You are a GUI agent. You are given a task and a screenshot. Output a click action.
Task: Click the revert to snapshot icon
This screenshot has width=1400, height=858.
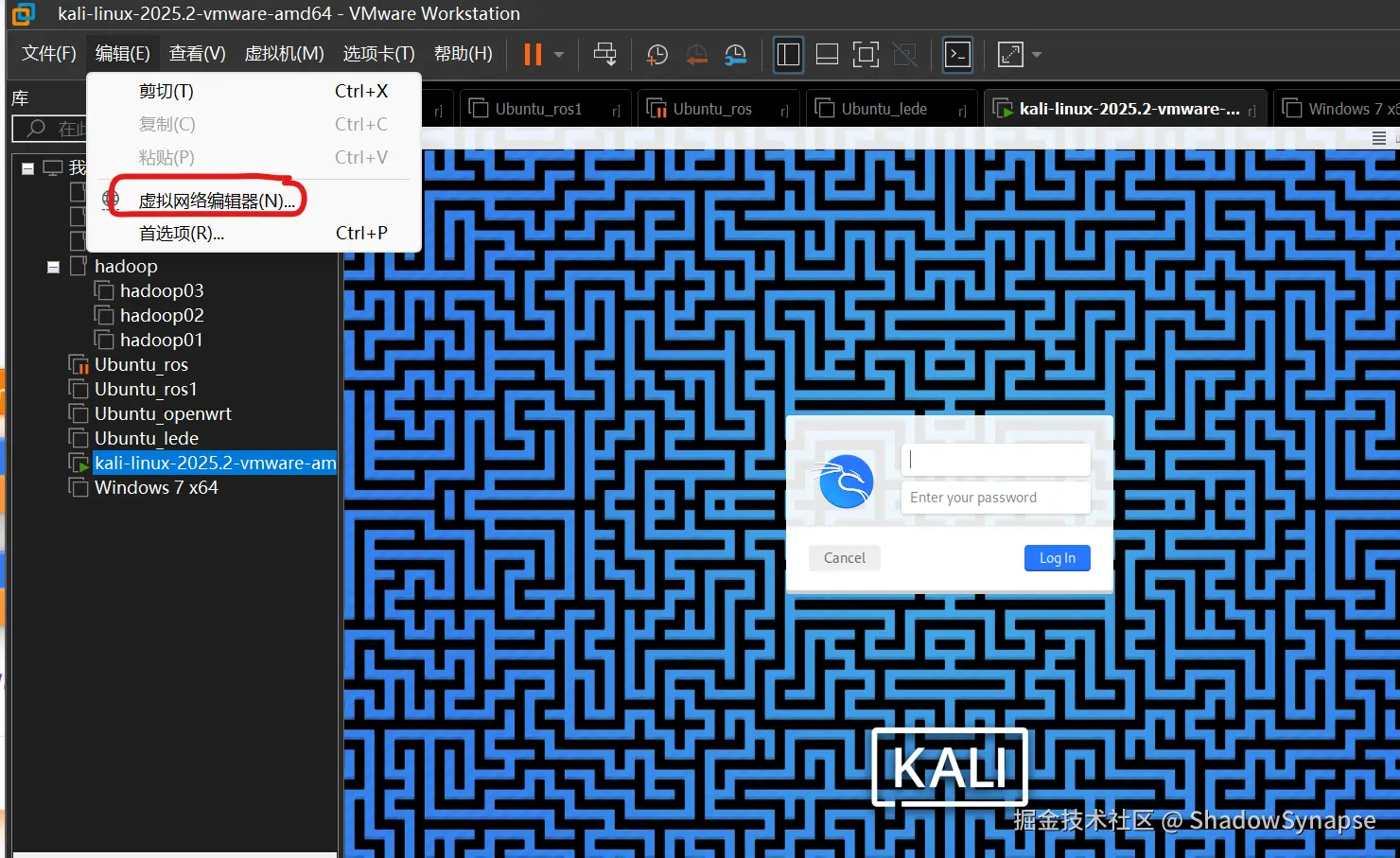click(x=696, y=55)
